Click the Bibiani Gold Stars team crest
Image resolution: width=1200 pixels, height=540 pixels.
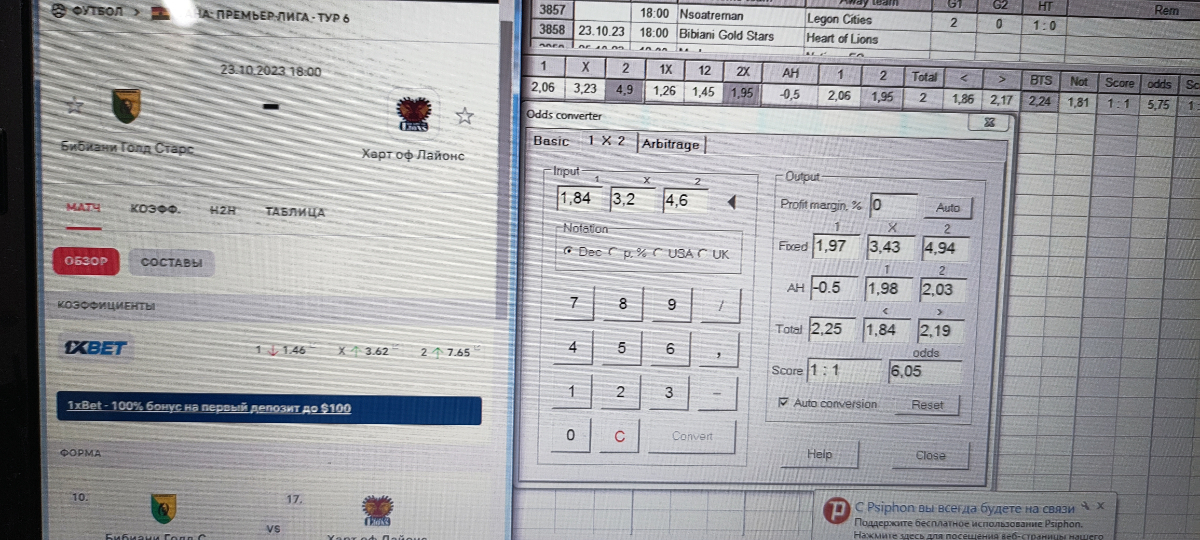coord(125,105)
